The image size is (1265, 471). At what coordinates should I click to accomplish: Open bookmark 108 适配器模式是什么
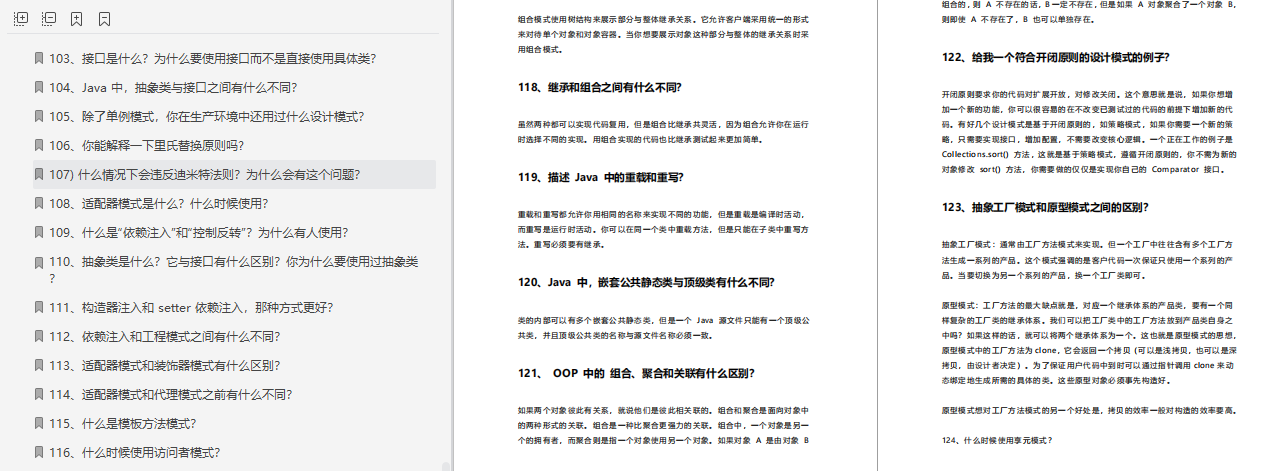click(x=159, y=203)
